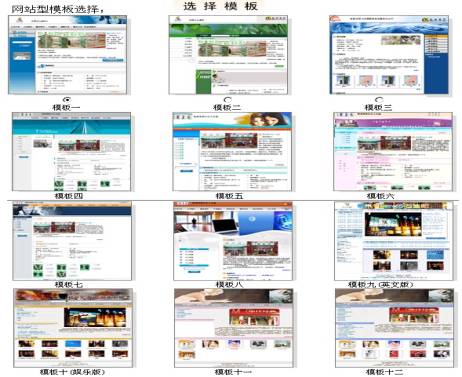Open the 模板二 green template thumbnail
Viewport: 462px width, 377px height.
(228, 55)
